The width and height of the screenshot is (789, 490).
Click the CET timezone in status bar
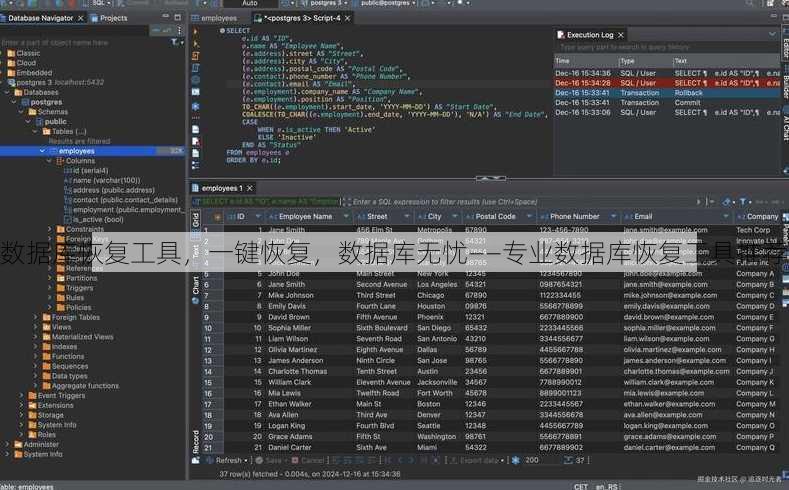coord(581,486)
